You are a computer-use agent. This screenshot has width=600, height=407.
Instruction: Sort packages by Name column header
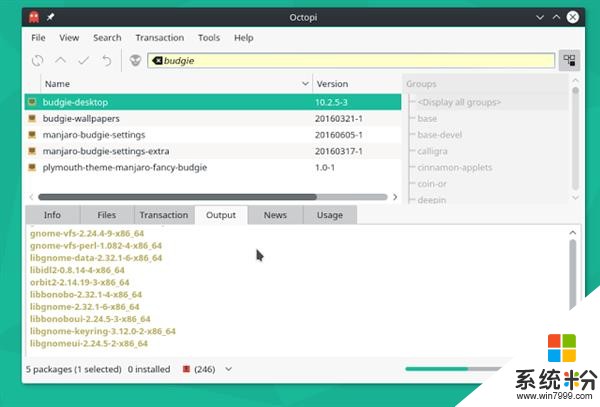tap(176, 84)
